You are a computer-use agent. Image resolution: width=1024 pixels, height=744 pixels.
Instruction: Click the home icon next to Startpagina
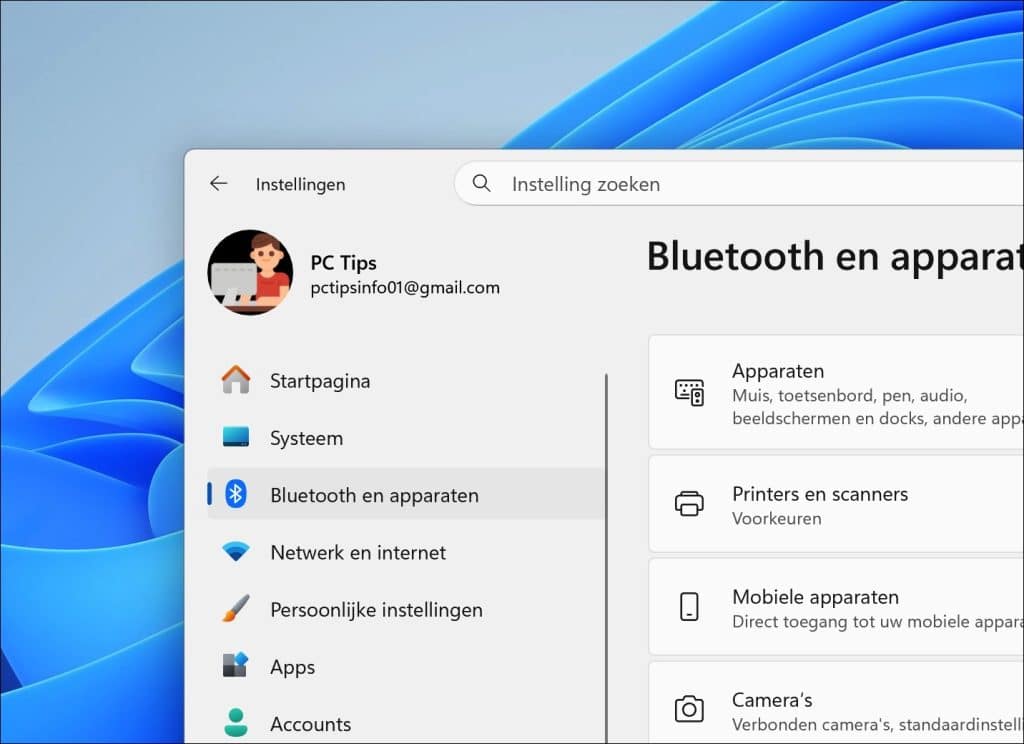pyautogui.click(x=234, y=380)
